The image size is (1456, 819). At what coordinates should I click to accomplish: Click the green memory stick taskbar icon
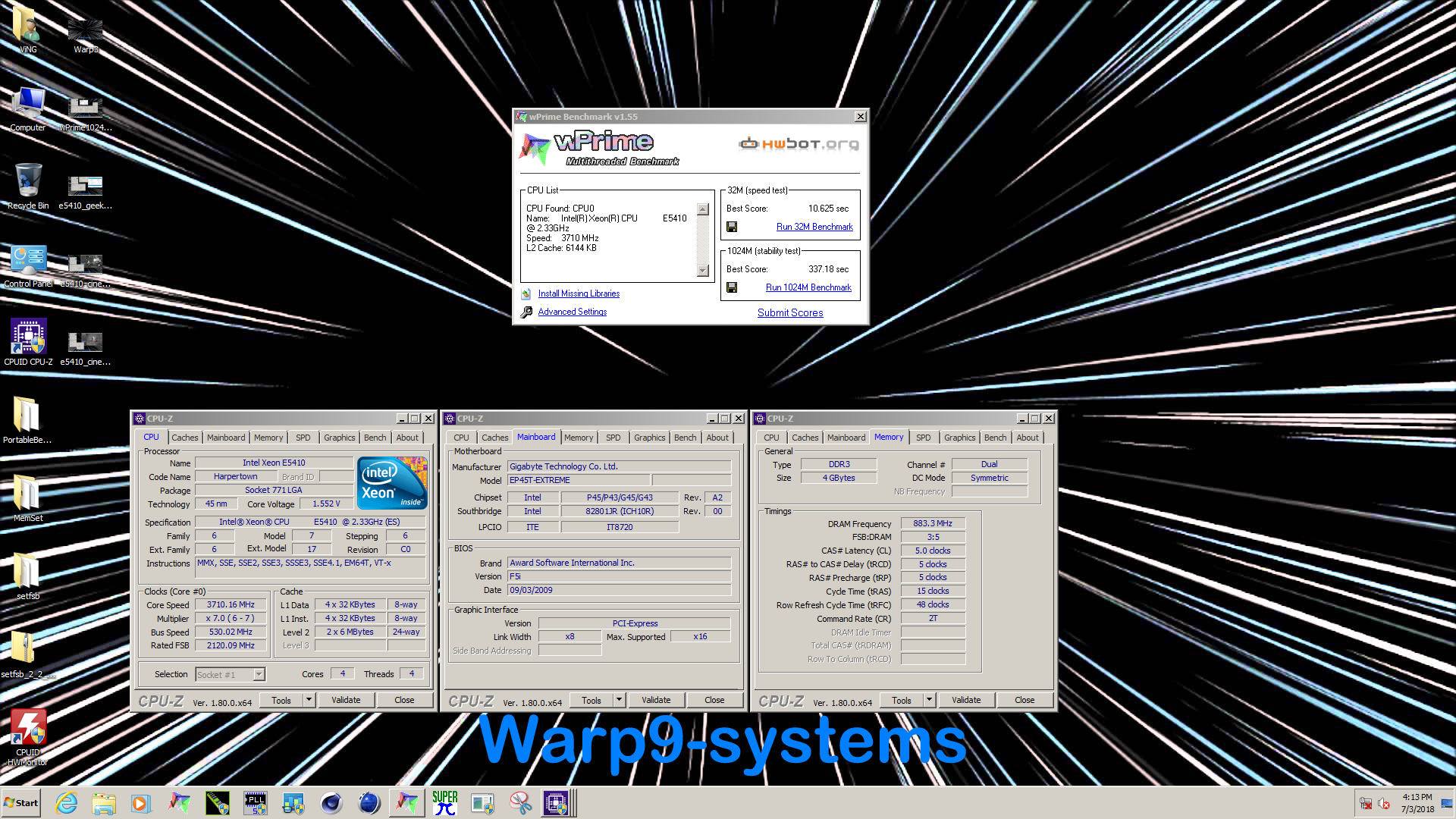[x=218, y=803]
